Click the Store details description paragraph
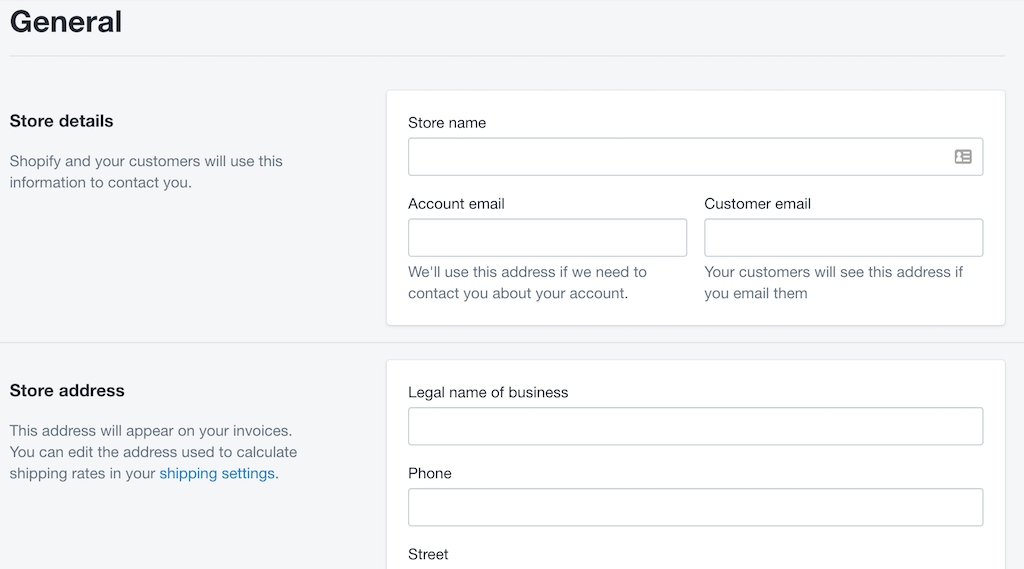The width and height of the screenshot is (1024, 569). [146, 172]
